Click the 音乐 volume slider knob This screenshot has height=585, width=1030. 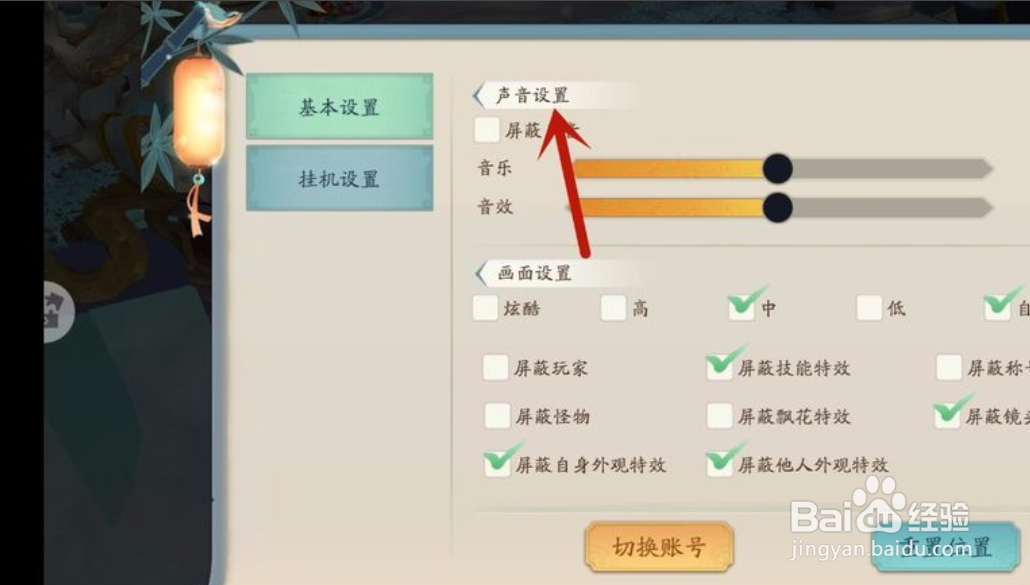(778, 169)
